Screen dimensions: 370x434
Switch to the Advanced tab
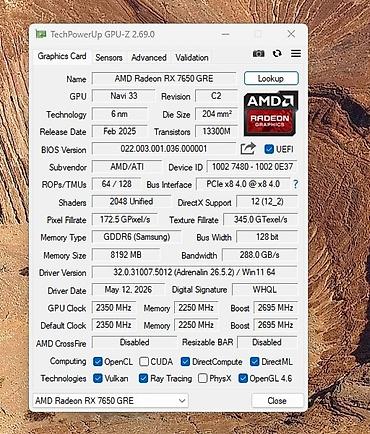click(x=149, y=57)
